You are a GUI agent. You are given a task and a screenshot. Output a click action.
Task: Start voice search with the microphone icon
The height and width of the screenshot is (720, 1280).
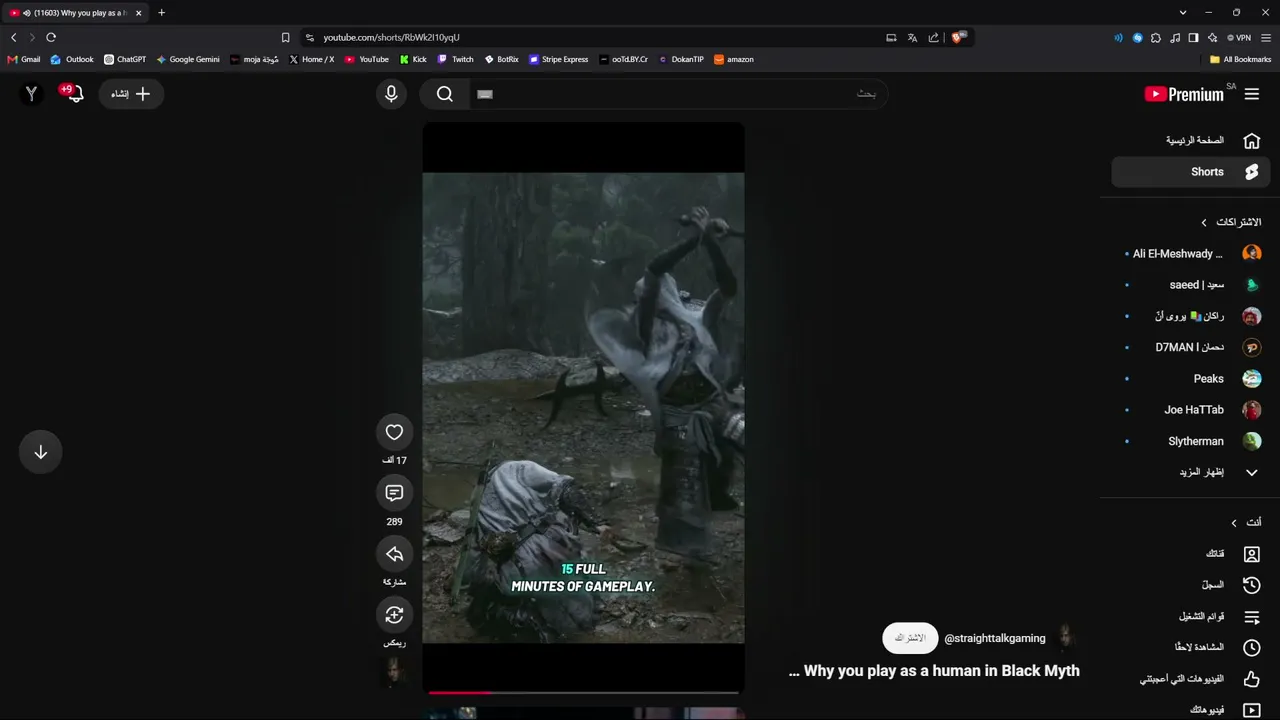point(391,94)
